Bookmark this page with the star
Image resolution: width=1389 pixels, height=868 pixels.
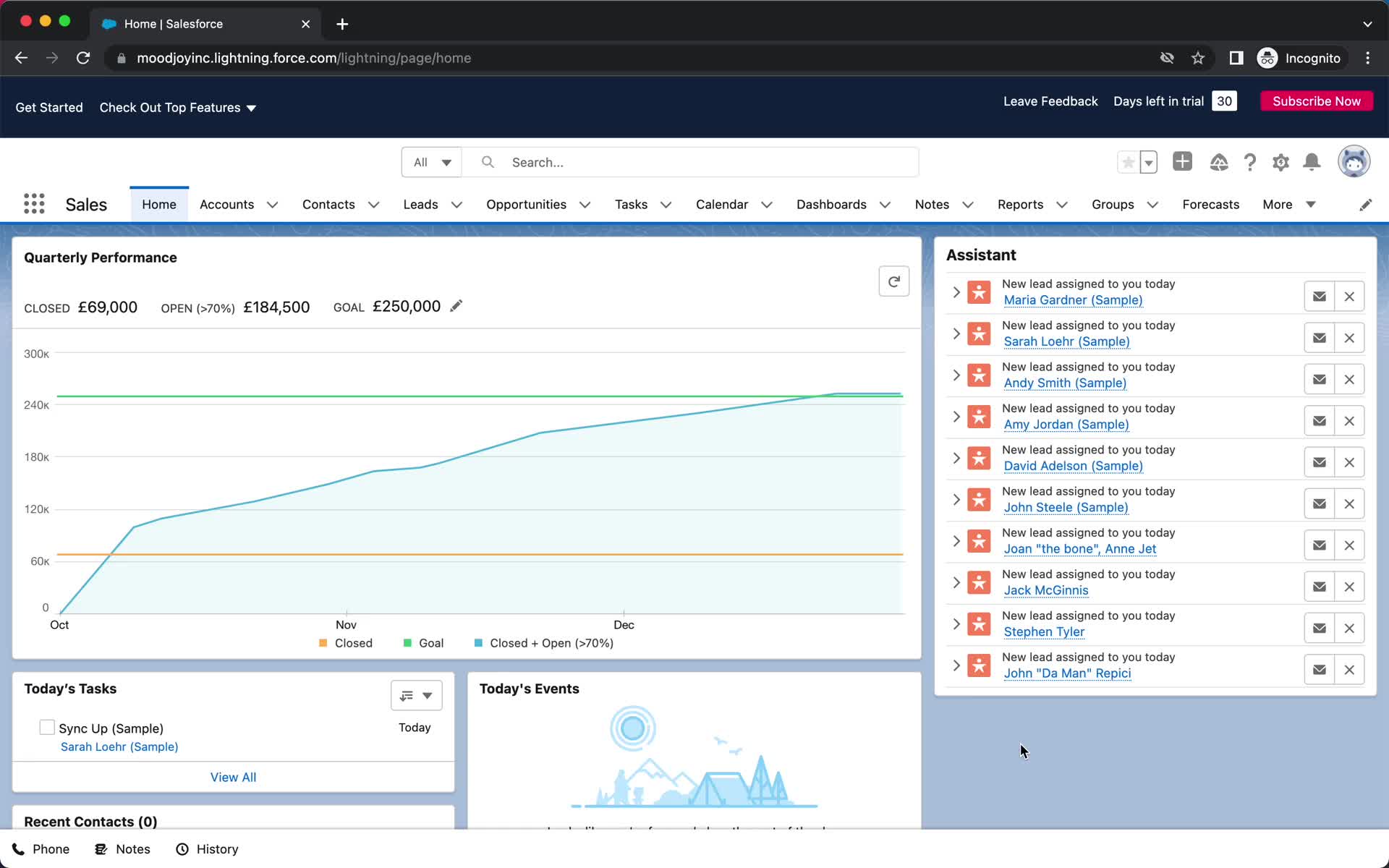click(1198, 58)
